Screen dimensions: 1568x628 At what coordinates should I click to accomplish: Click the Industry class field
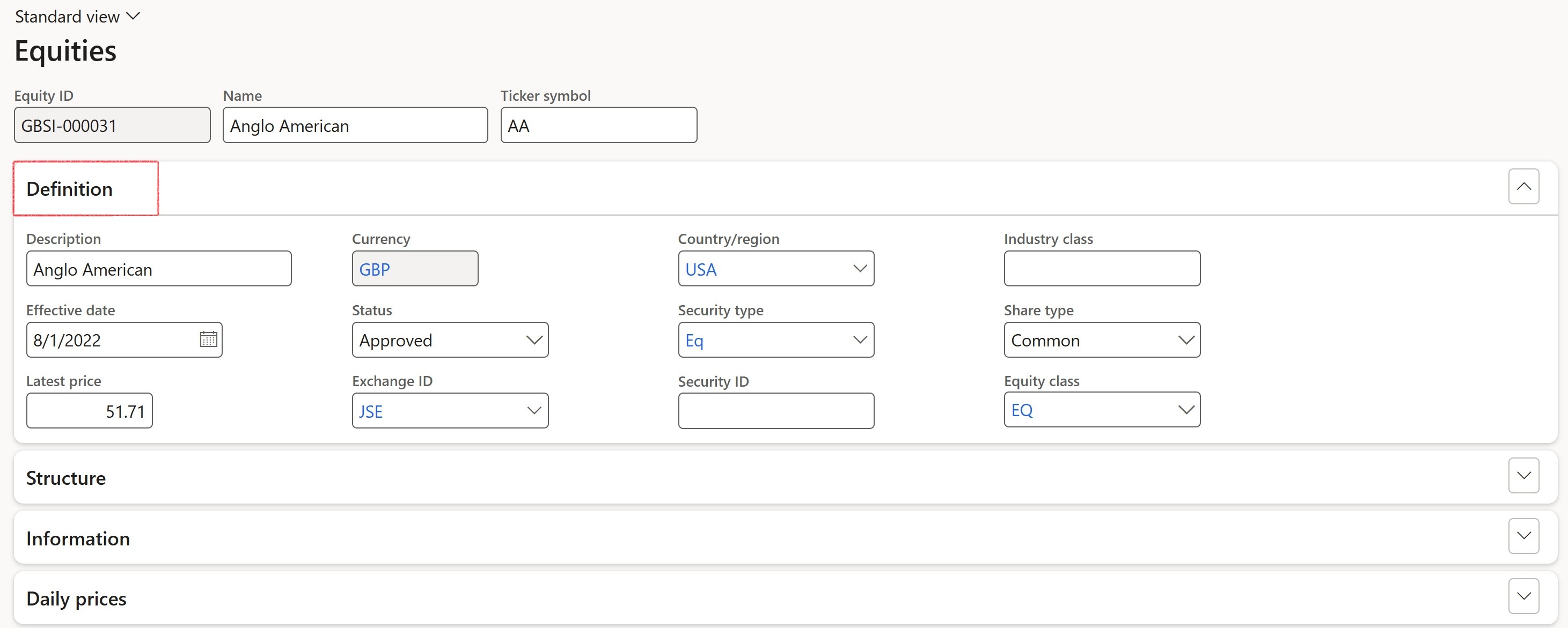(1102, 269)
